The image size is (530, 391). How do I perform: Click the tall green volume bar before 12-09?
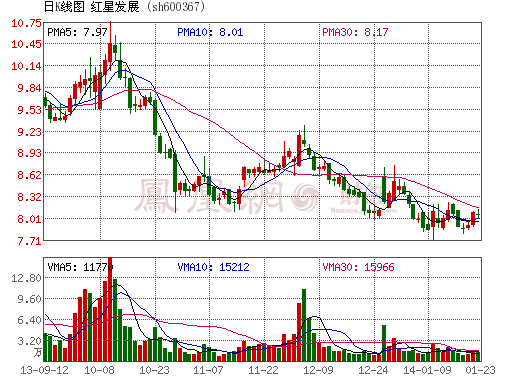click(x=304, y=325)
